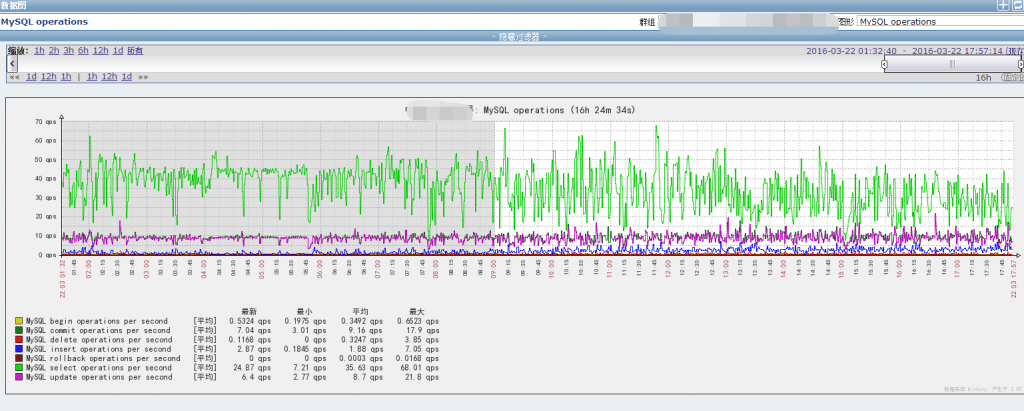This screenshot has height=411, width=1024.
Task: Move back 1h using link just before the | separator
Action: [66, 76]
